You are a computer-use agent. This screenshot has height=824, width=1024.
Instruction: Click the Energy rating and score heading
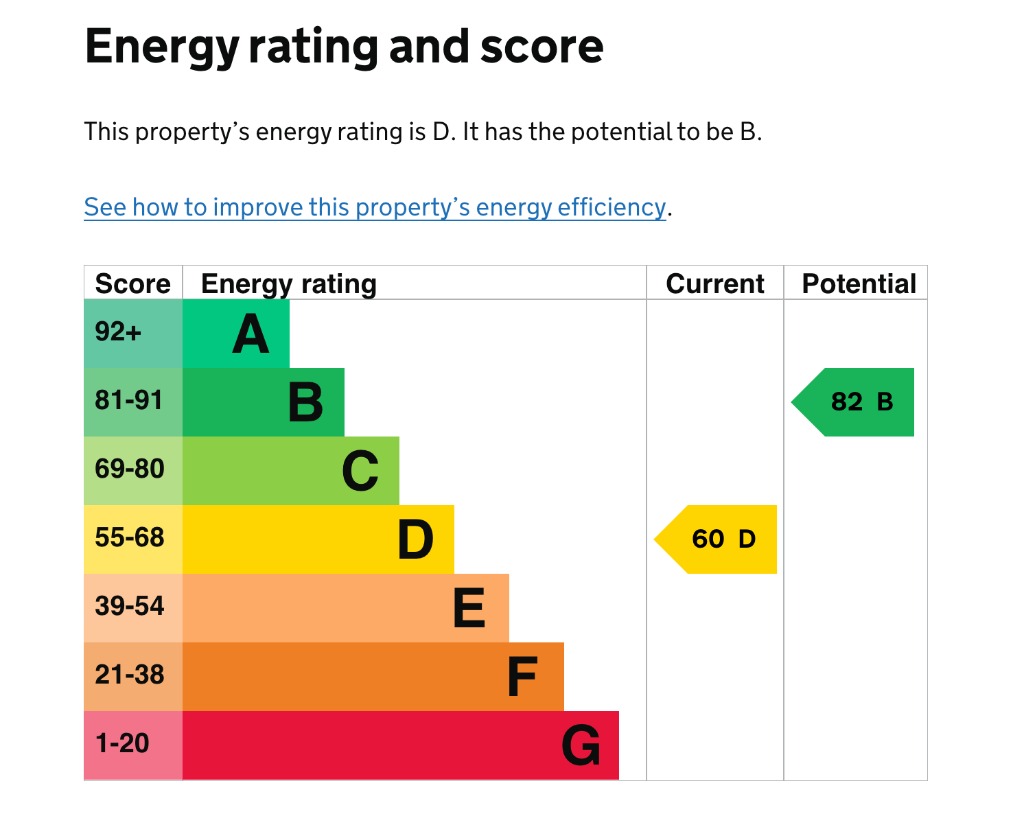344,47
